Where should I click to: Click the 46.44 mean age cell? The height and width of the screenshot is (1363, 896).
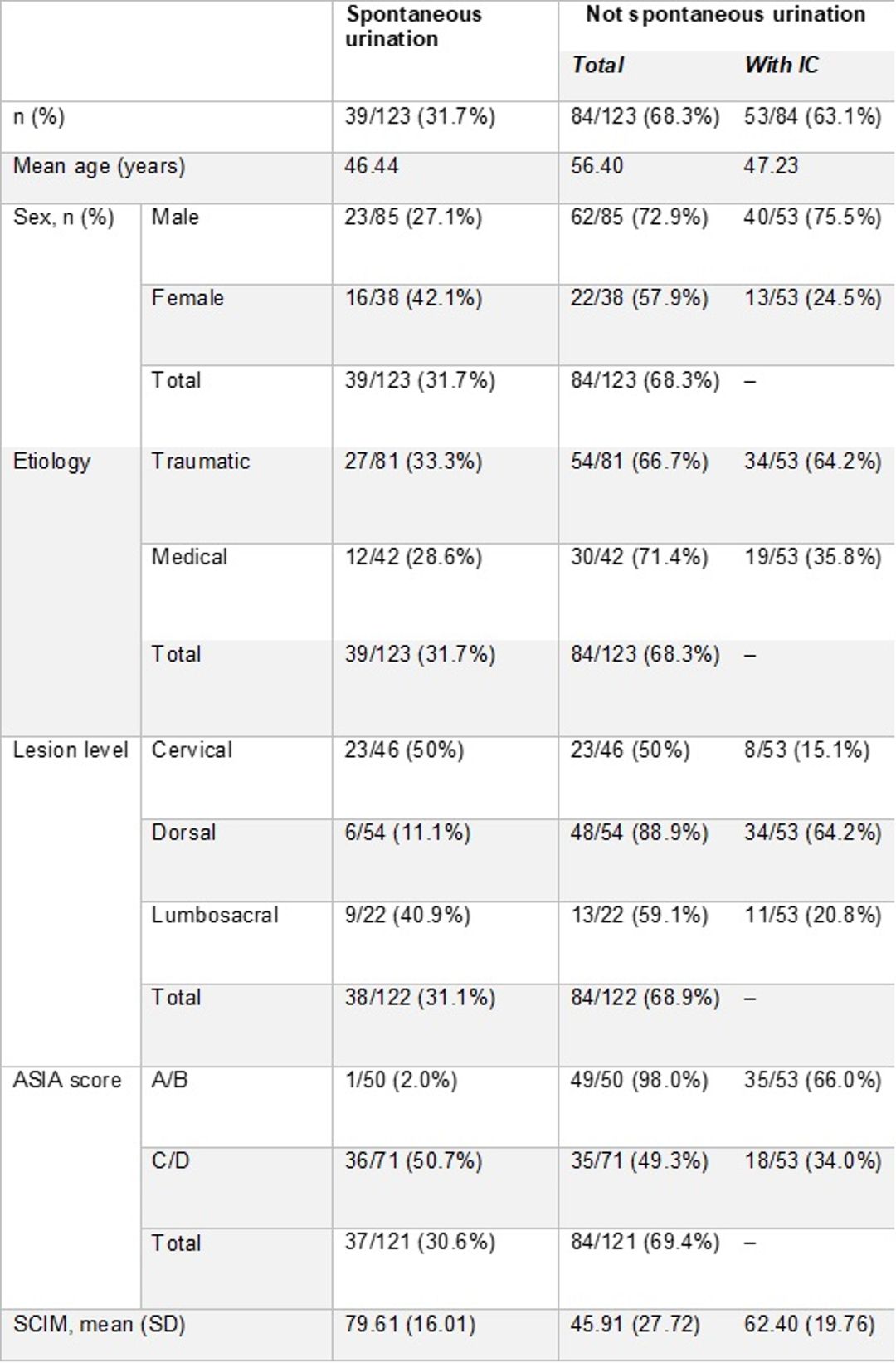coord(371,165)
